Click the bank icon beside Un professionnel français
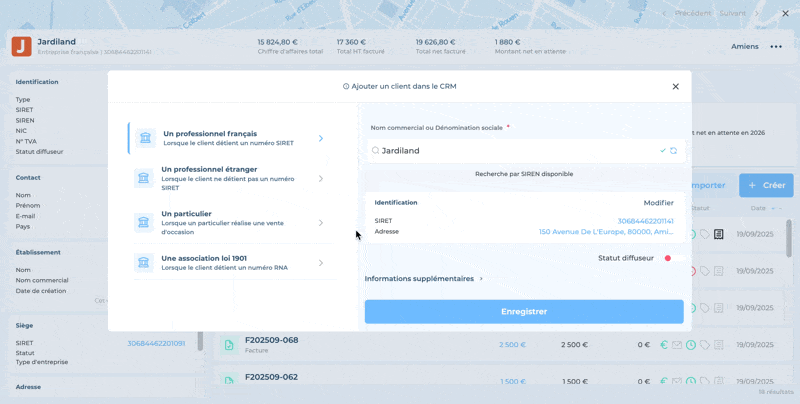This screenshot has width=800, height=404. [x=145, y=138]
